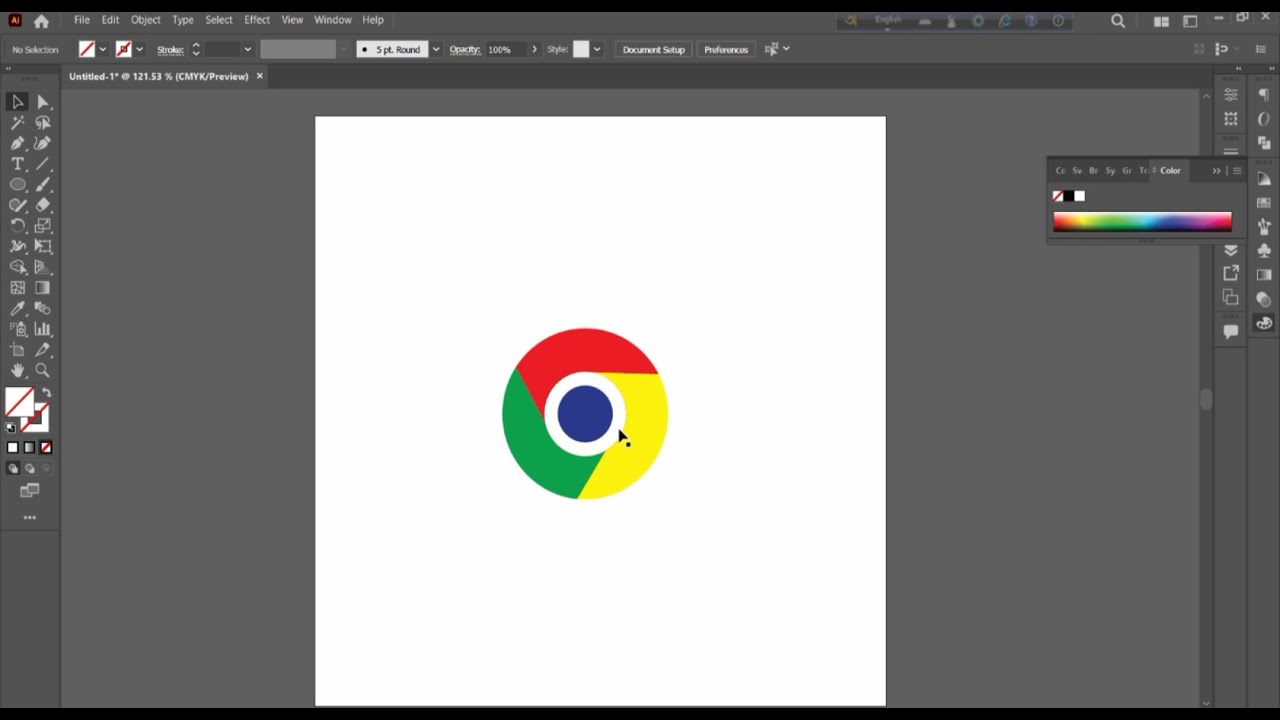1280x720 pixels.
Task: Pick the Line Segment tool
Action: click(43, 164)
